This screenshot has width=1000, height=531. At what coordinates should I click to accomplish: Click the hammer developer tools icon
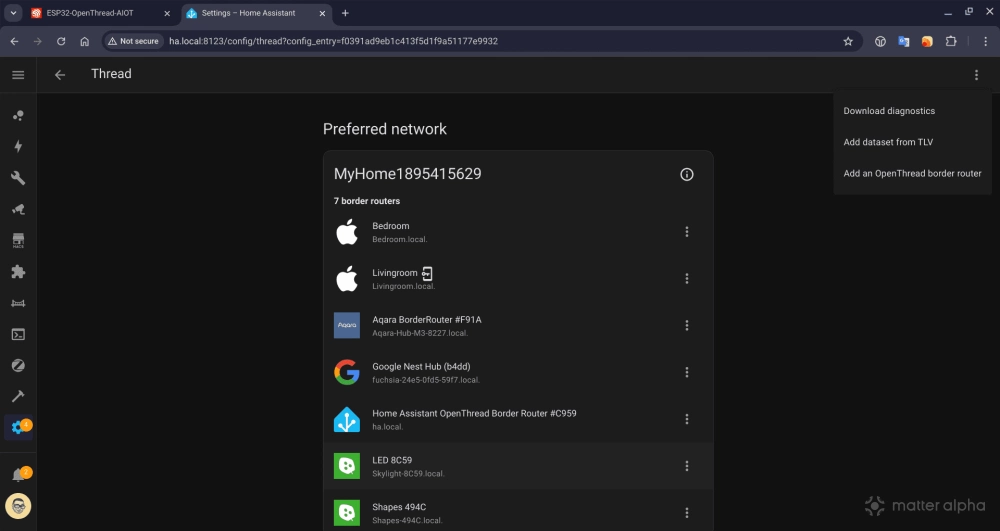coord(18,397)
